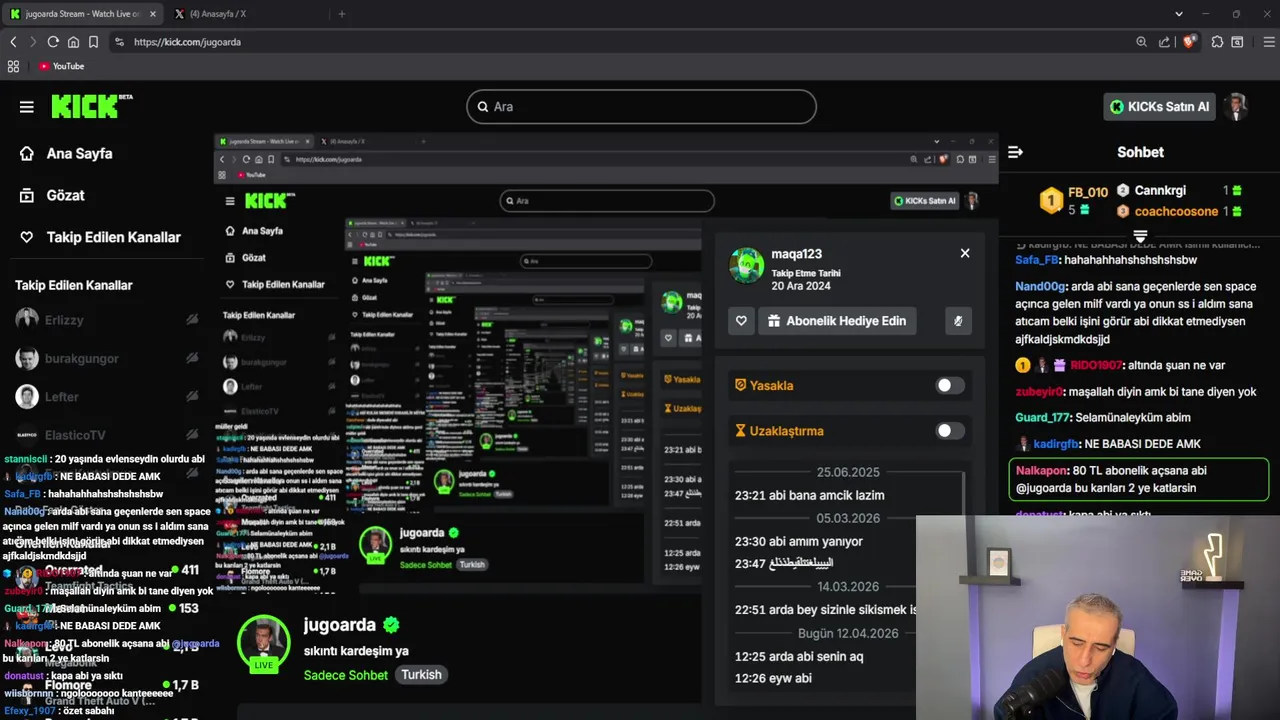
Task: Click the Sohbet chat header
Action: tap(1140, 152)
